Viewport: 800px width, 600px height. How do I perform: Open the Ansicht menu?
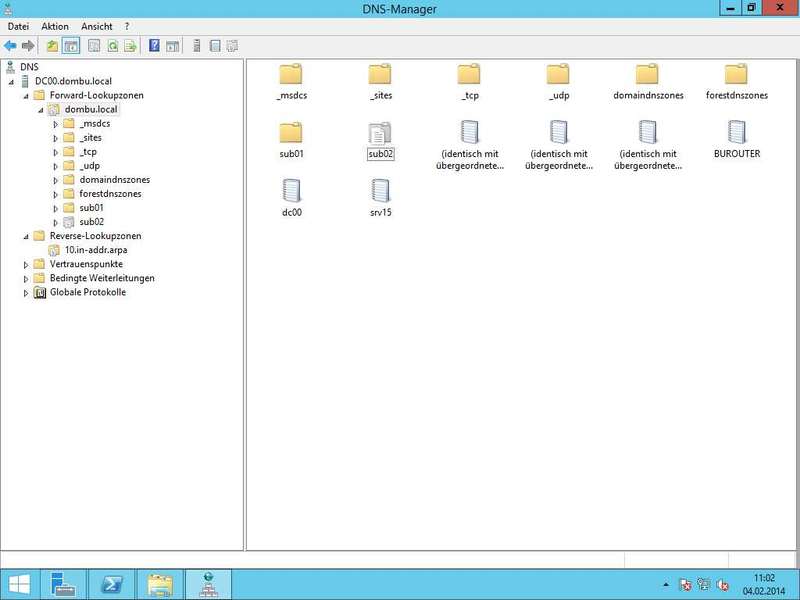pyautogui.click(x=97, y=25)
